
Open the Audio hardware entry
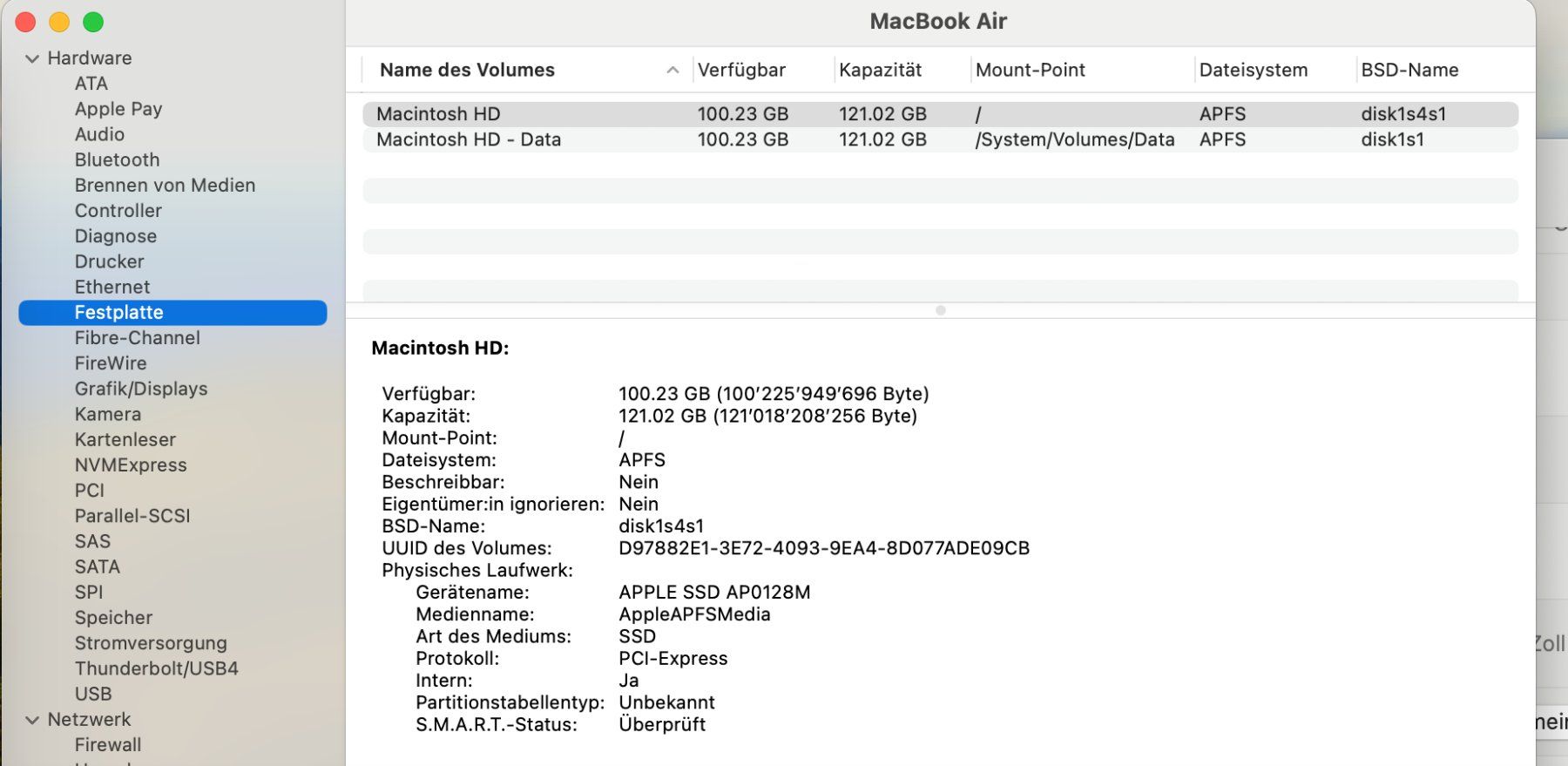(99, 134)
